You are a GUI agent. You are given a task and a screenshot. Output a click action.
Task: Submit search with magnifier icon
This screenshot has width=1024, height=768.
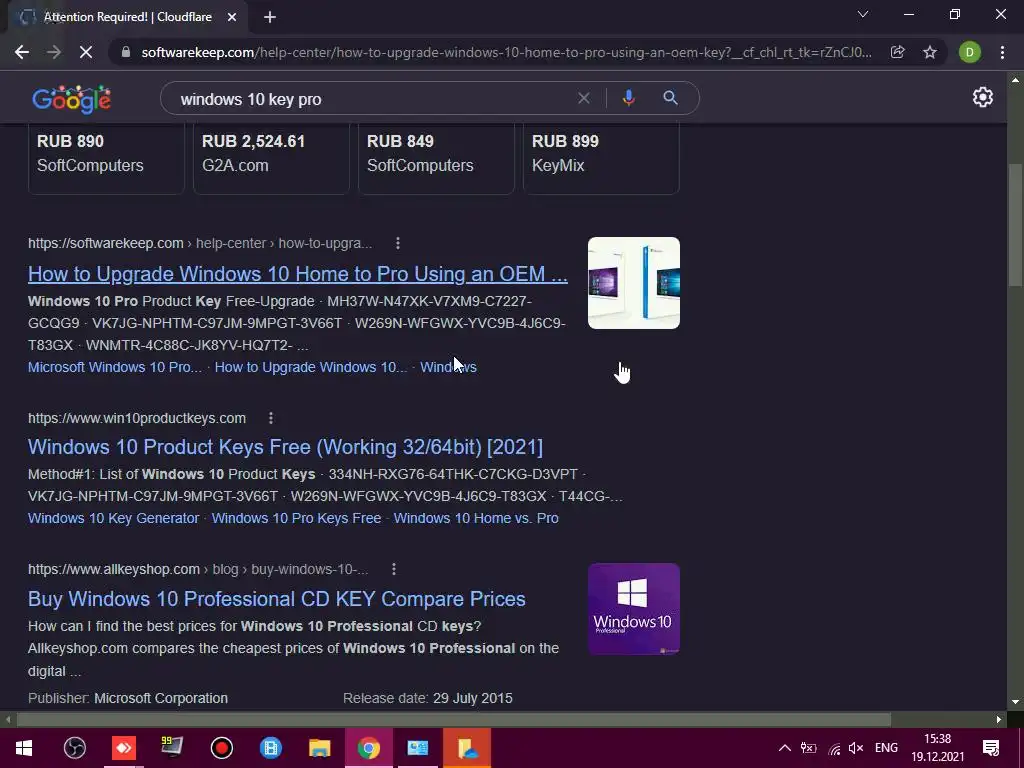(x=670, y=98)
